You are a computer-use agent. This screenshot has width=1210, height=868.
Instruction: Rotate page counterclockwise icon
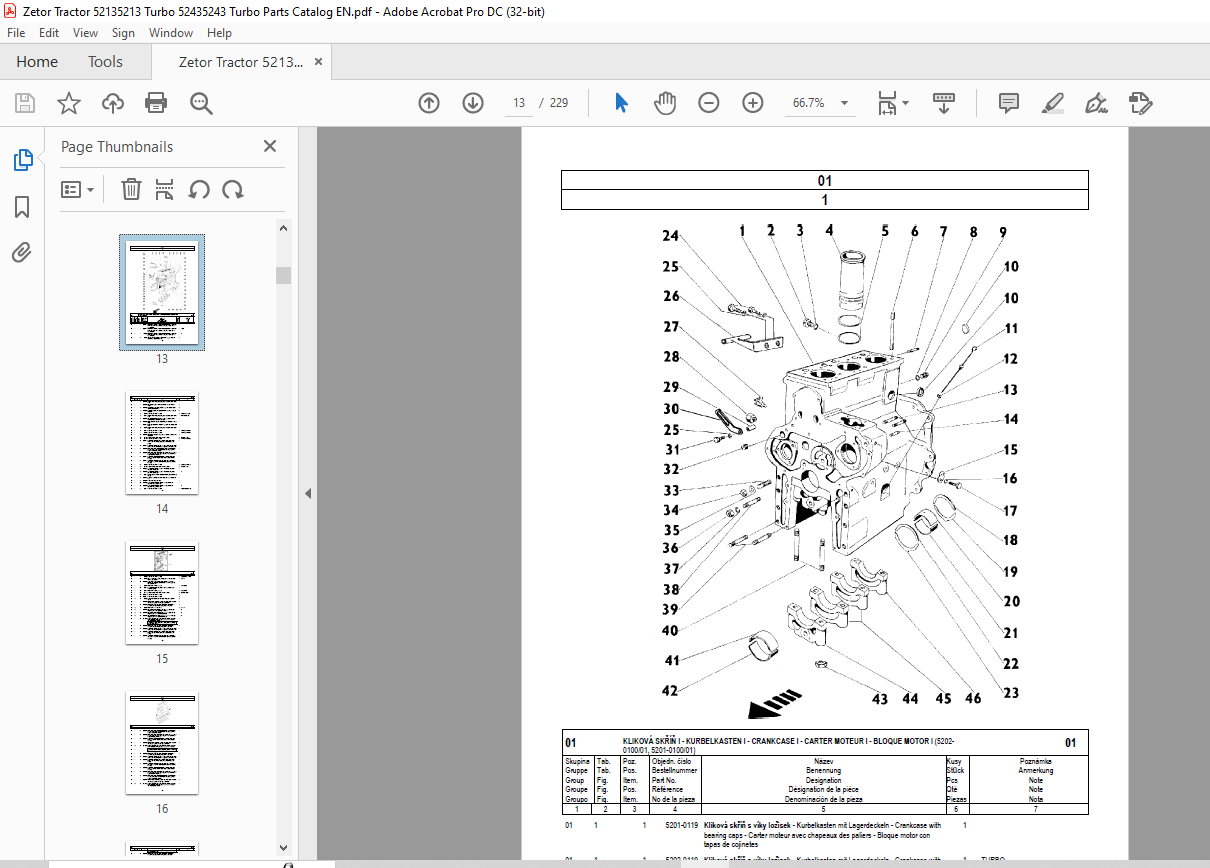[199, 189]
